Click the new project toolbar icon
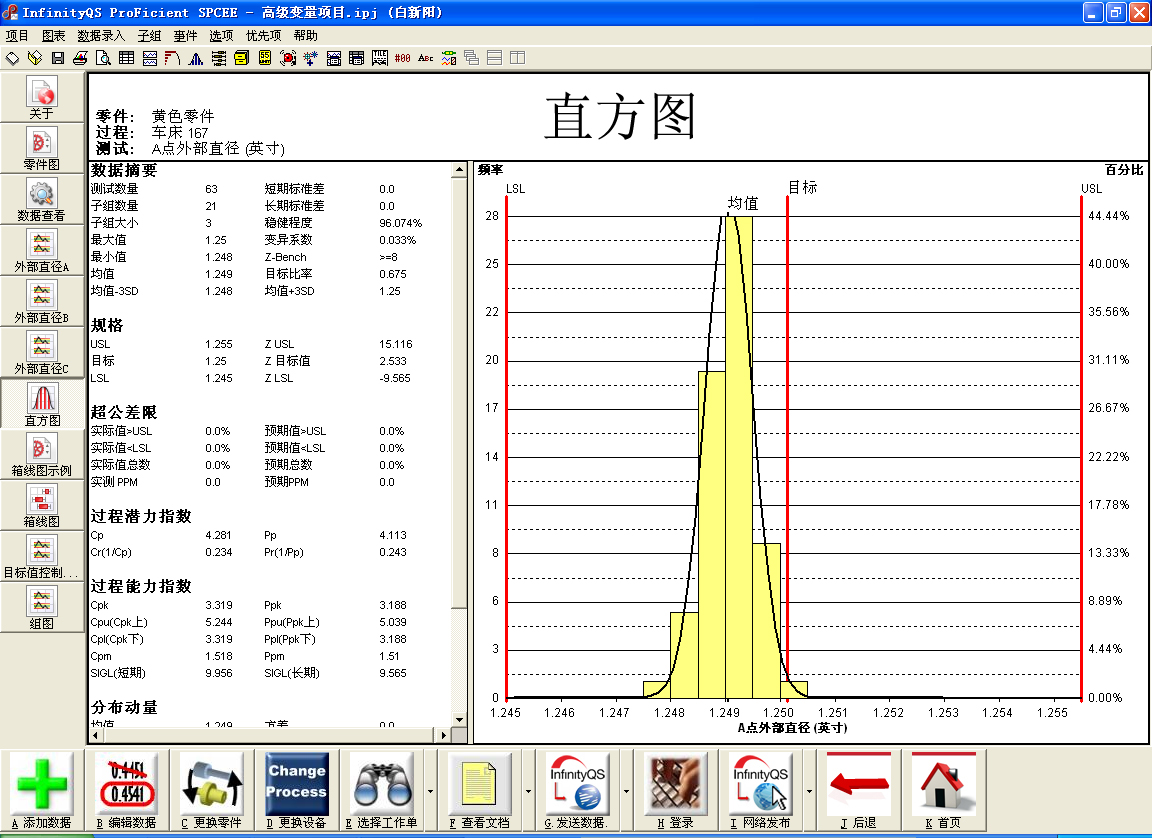Screen dimensions: 1152x838 point(12,58)
